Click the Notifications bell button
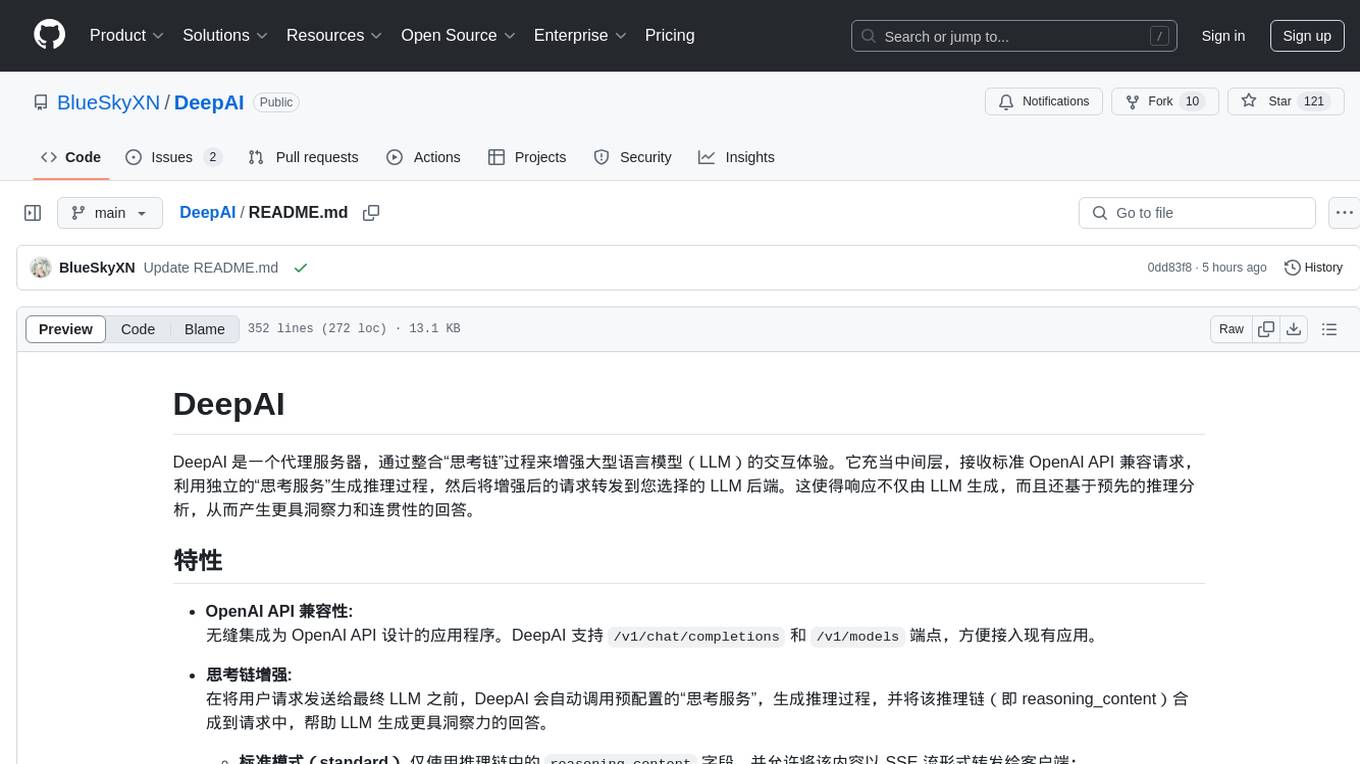The width and height of the screenshot is (1360, 764). 1044,102
